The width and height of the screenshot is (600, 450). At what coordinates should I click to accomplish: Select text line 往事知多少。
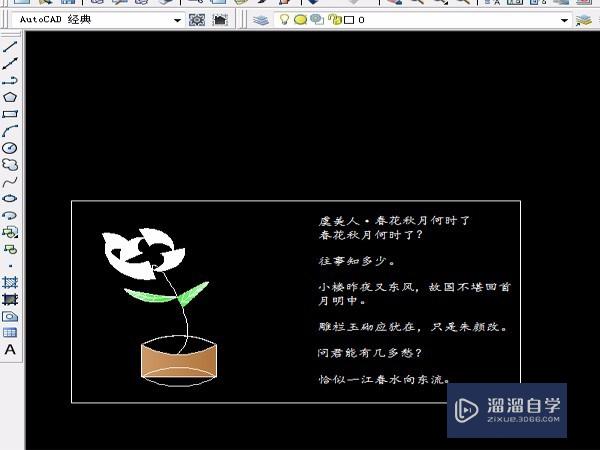click(x=357, y=261)
